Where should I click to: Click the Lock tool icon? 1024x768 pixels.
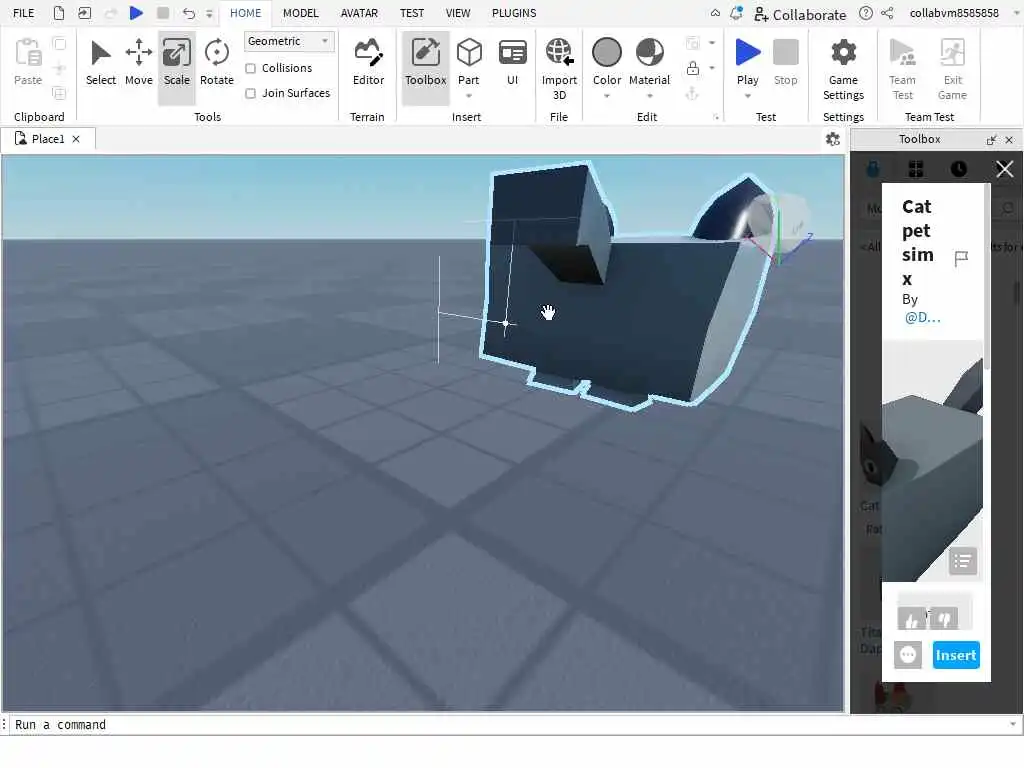click(x=693, y=68)
